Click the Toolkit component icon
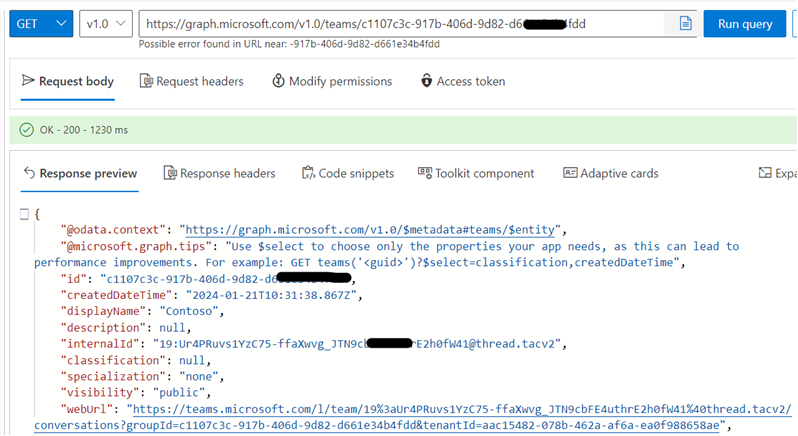798x436 pixels. click(x=424, y=172)
